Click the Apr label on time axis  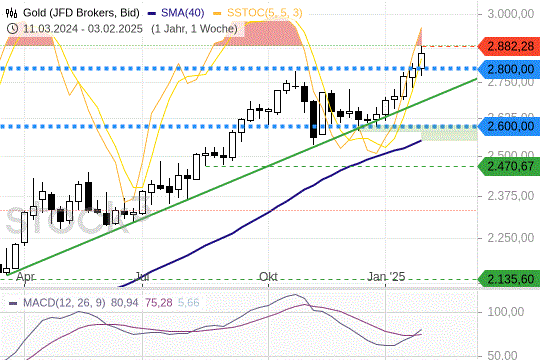coord(25,277)
